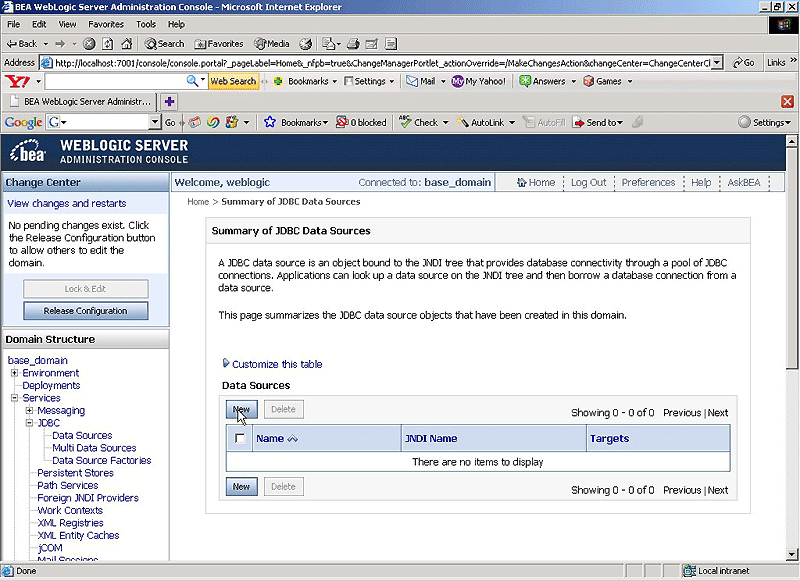Screen dimensions: 800x581
Task: Click the vertical page scrollbar thumb
Action: [791, 257]
